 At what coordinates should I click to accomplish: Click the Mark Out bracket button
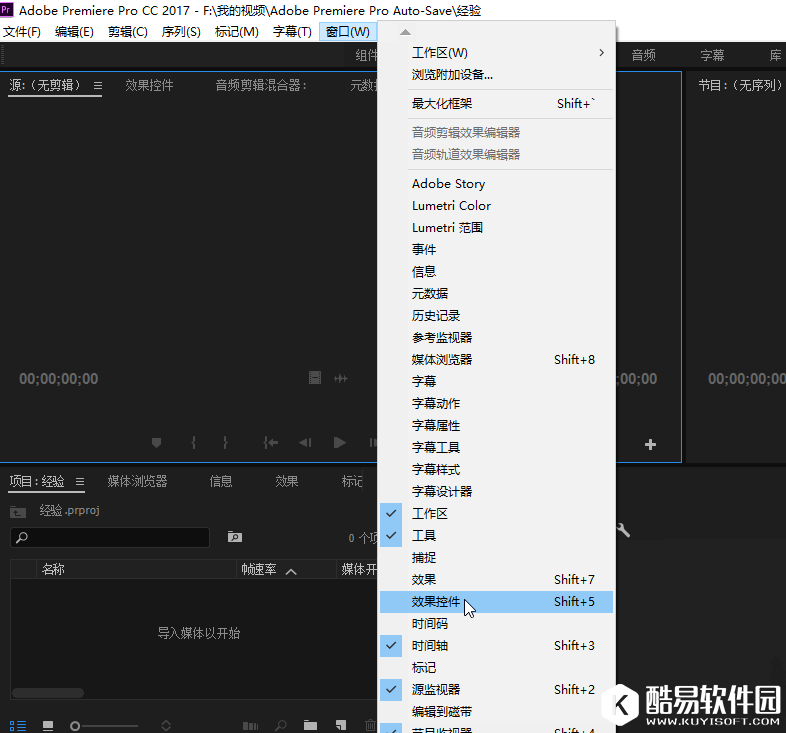(225, 443)
